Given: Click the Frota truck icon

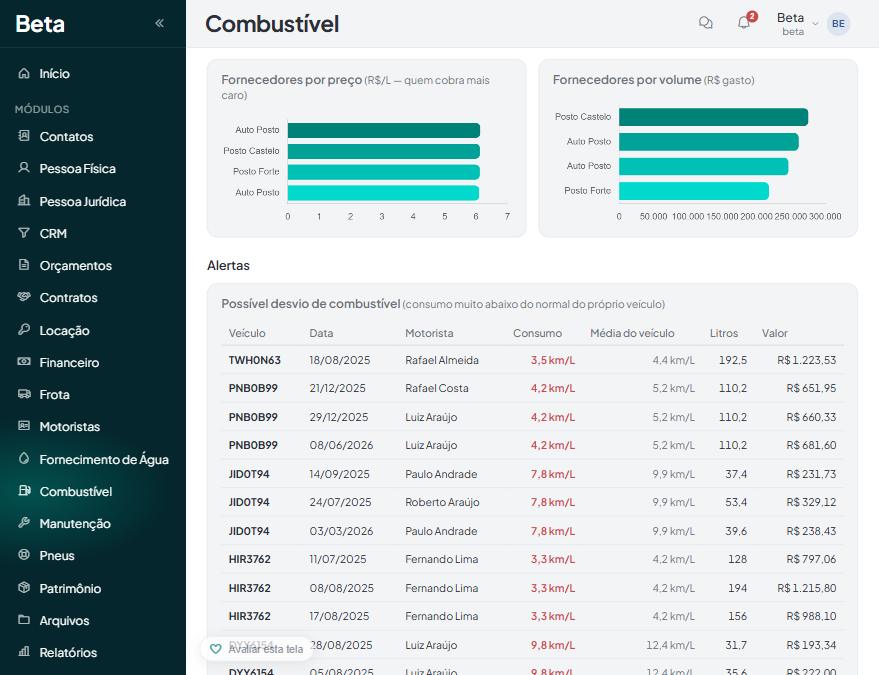Looking at the screenshot, I should coord(24,394).
